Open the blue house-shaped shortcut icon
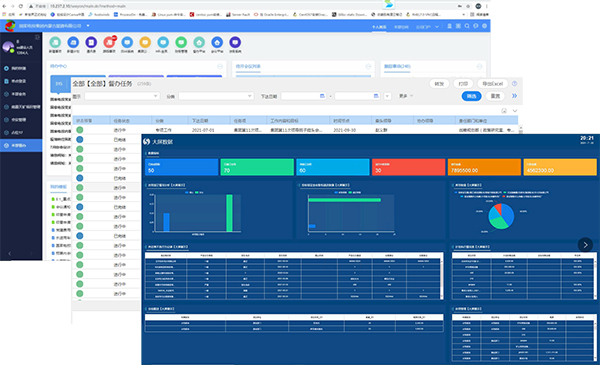The image size is (600, 365). 217,42
